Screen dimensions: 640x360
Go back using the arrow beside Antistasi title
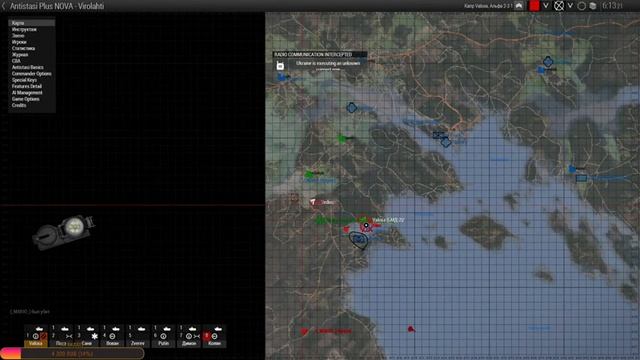(4, 6)
